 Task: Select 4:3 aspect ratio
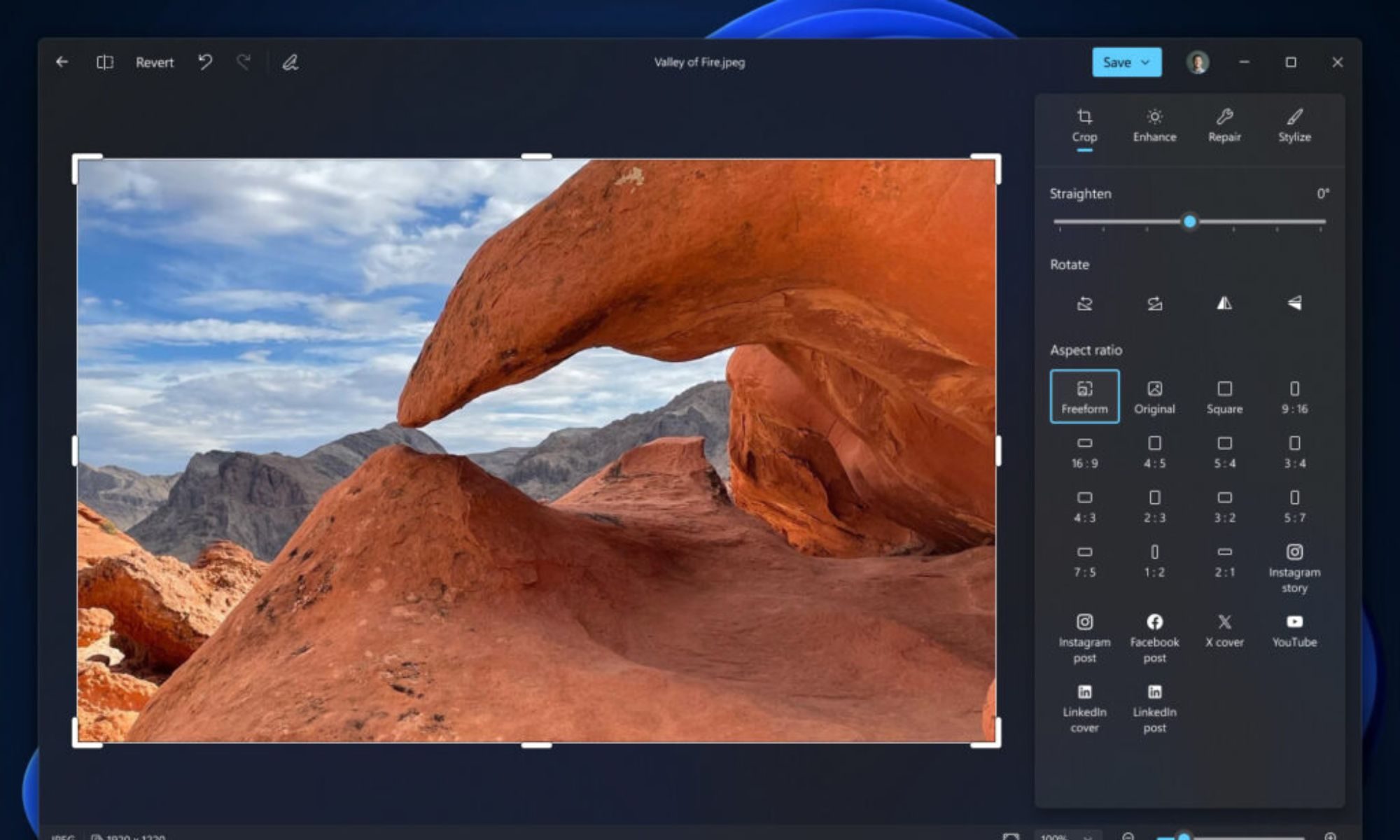[x=1084, y=507]
